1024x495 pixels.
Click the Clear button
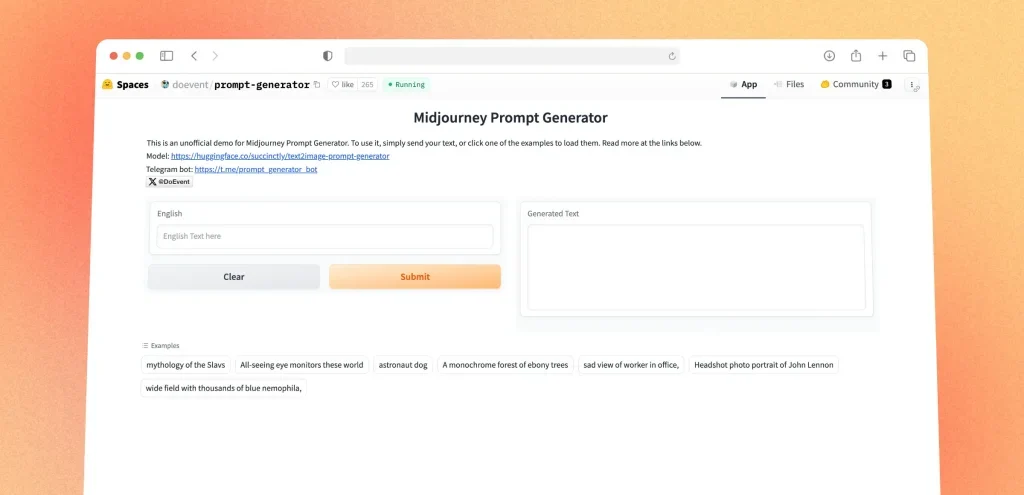234,277
